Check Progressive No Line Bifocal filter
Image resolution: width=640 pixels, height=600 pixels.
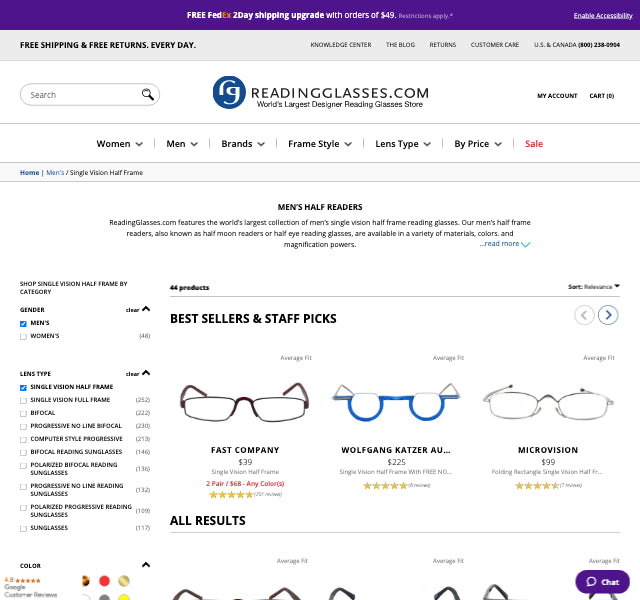tap(23, 427)
